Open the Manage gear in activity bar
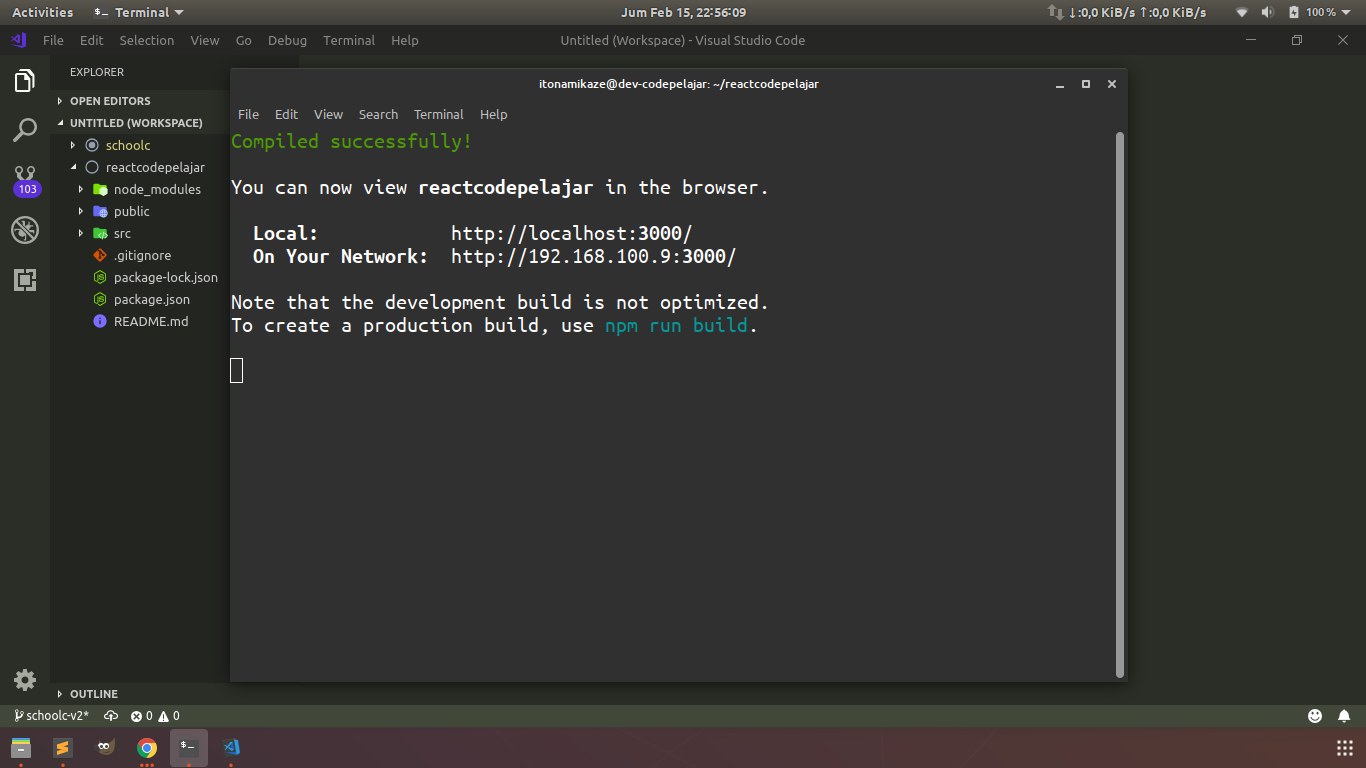Image resolution: width=1366 pixels, height=768 pixels. pyautogui.click(x=25, y=680)
